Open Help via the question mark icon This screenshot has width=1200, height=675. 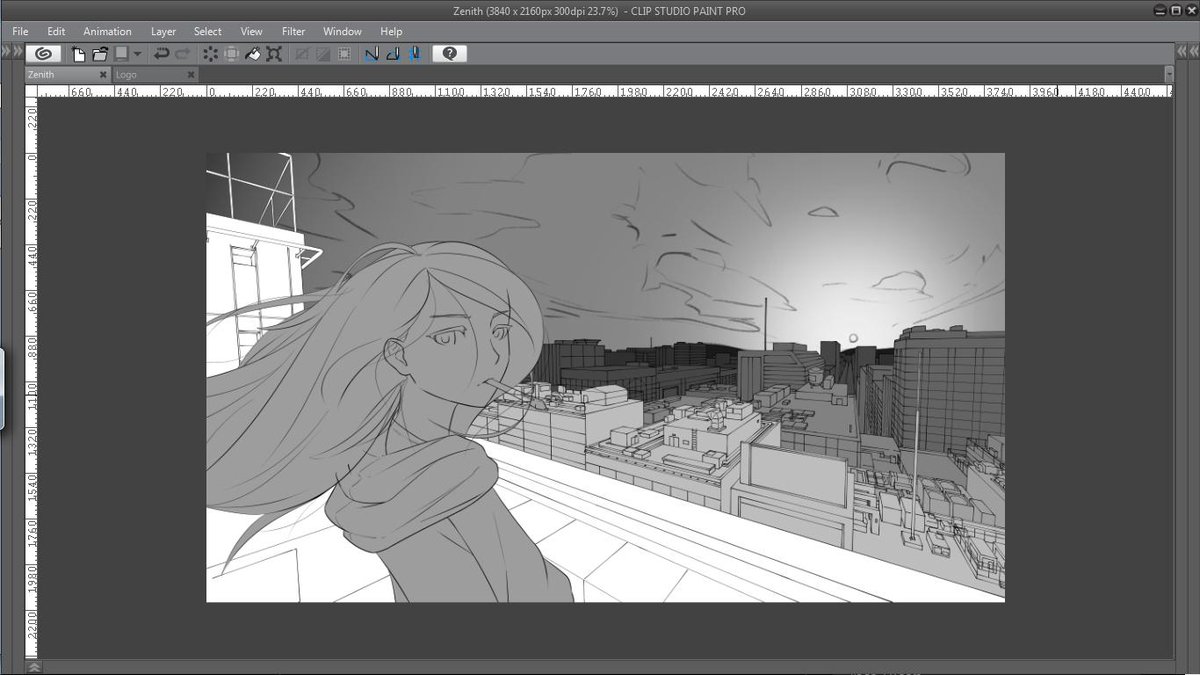point(448,54)
